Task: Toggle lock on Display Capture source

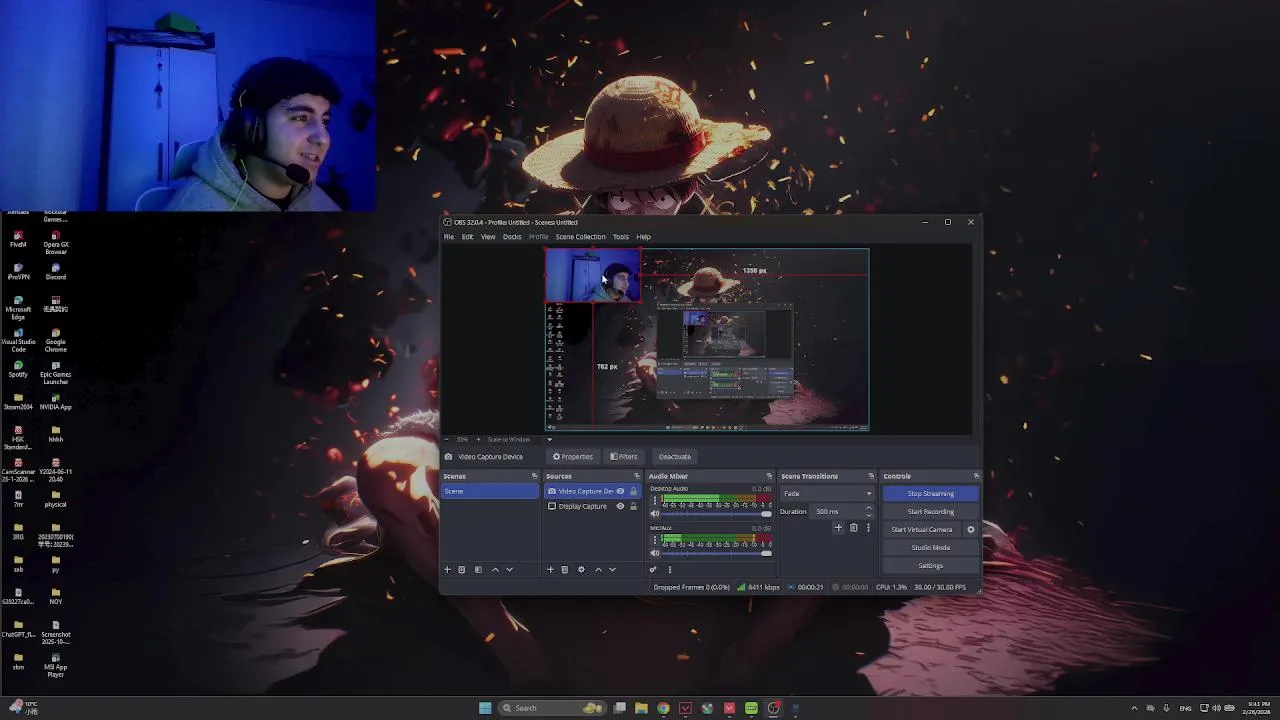Action: point(633,506)
